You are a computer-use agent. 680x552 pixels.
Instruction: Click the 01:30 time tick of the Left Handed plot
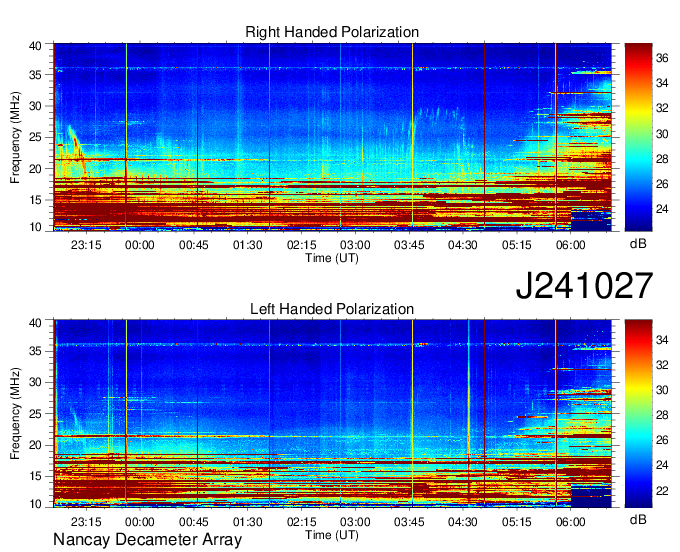[x=248, y=522]
